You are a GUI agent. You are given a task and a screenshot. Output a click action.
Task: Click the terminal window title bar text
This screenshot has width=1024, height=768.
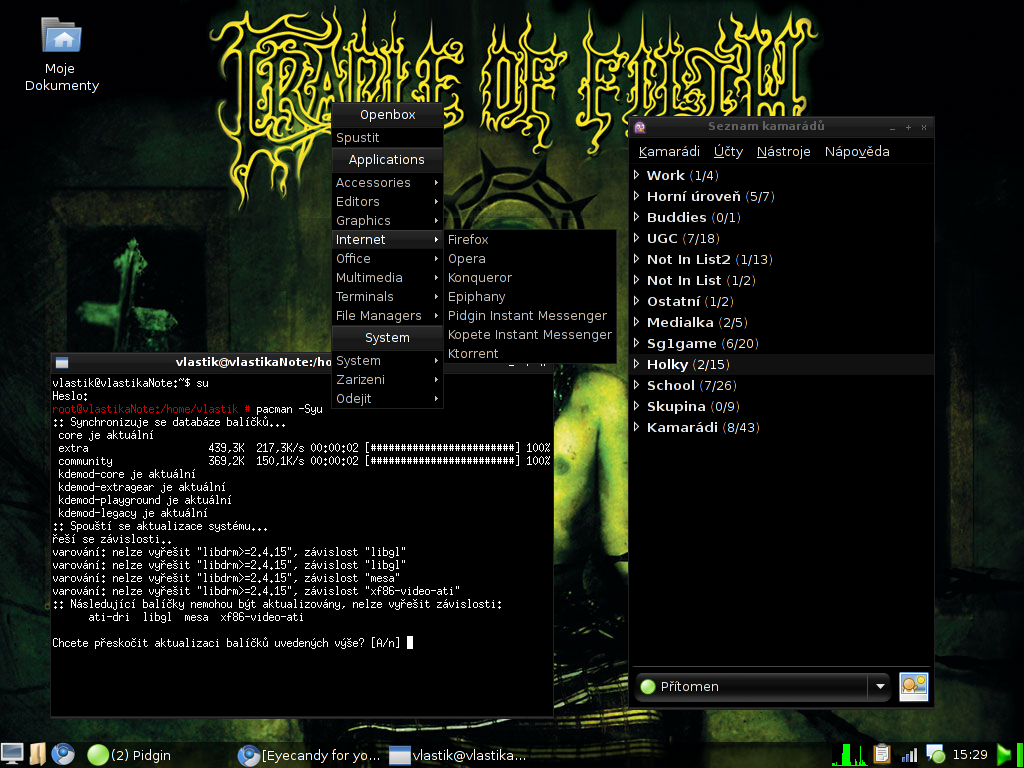point(253,362)
